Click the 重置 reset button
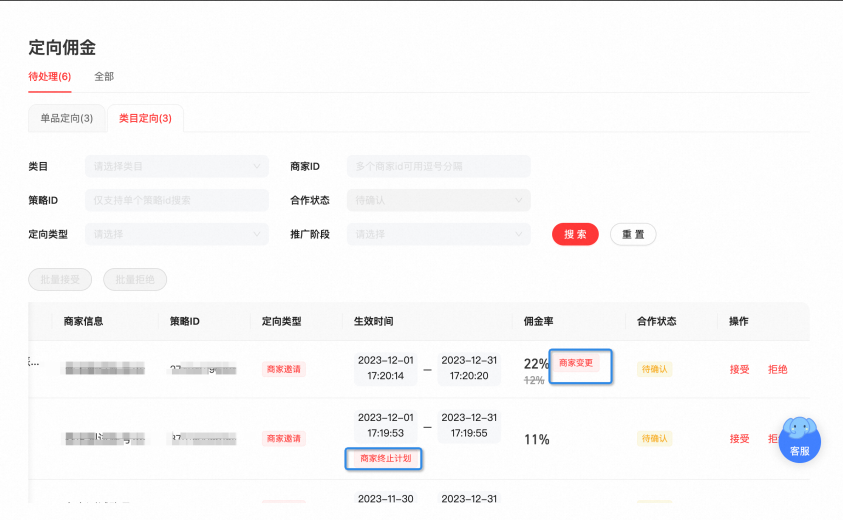This screenshot has width=843, height=520. pyautogui.click(x=633, y=234)
